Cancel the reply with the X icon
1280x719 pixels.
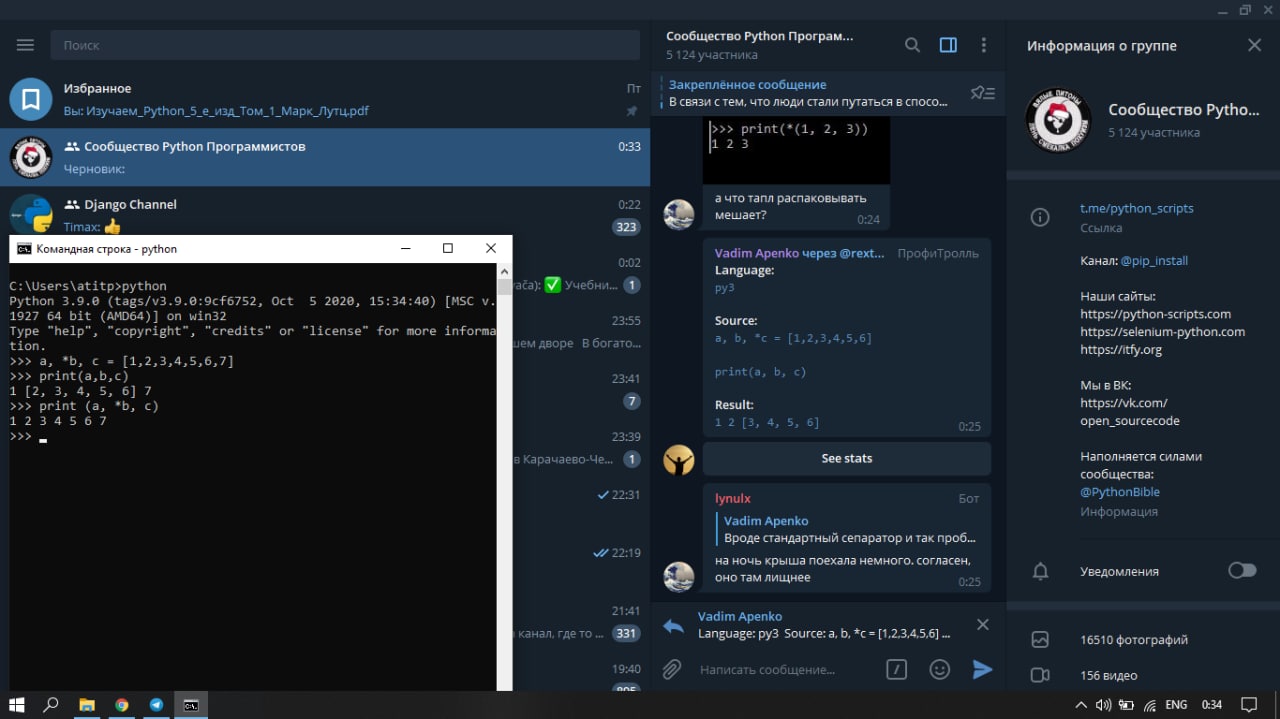[x=982, y=624]
